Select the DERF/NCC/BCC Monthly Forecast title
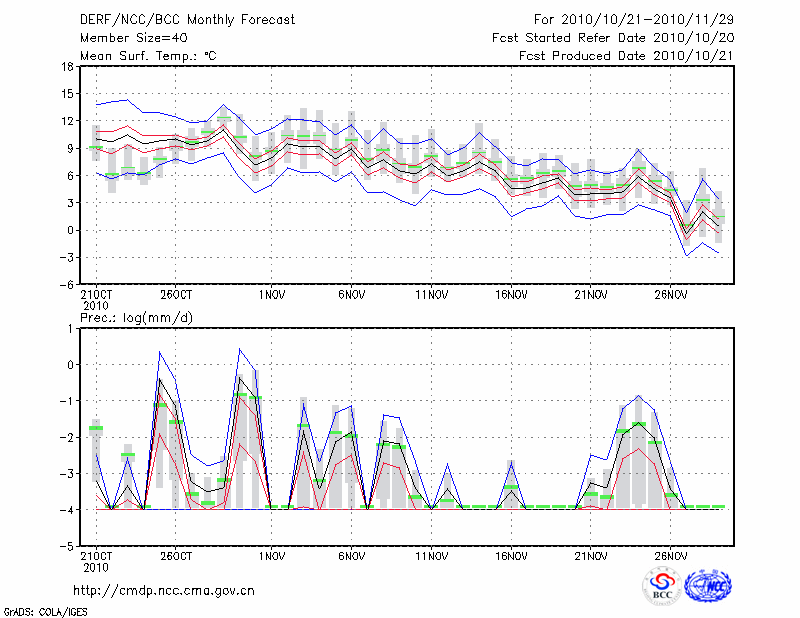This screenshot has width=800, height=618. coord(187,20)
